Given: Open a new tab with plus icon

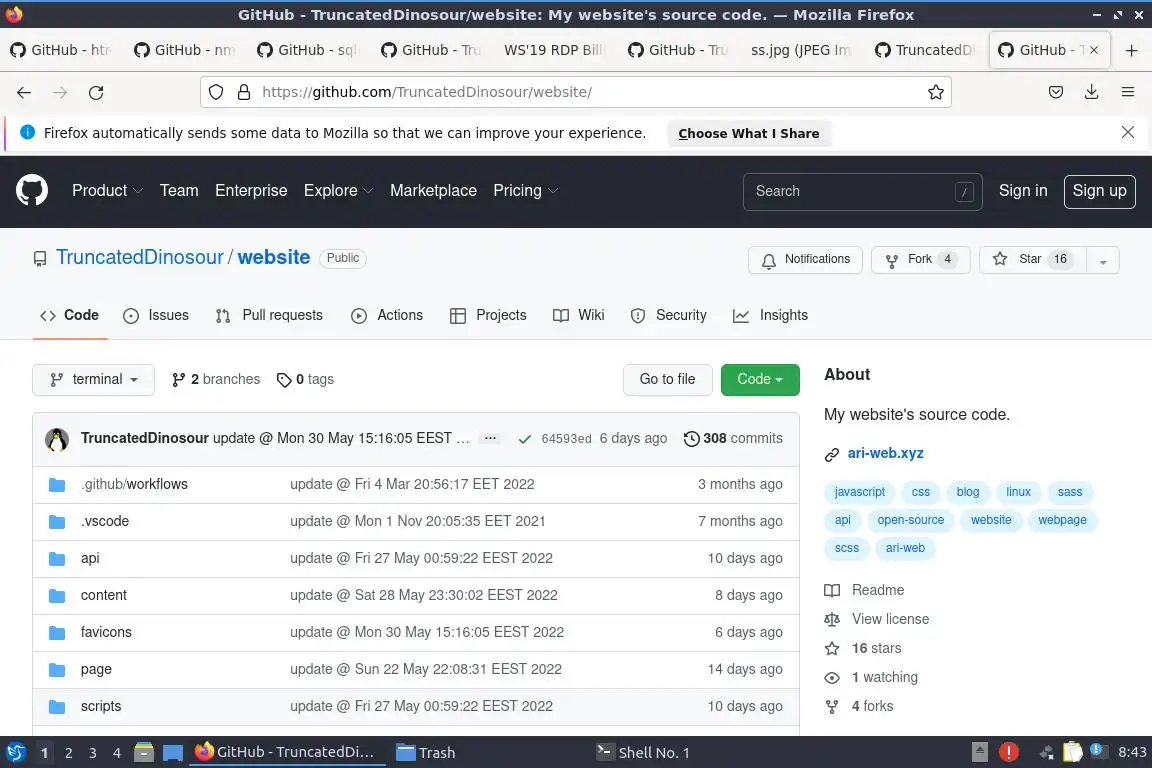Looking at the screenshot, I should click(x=1131, y=50).
